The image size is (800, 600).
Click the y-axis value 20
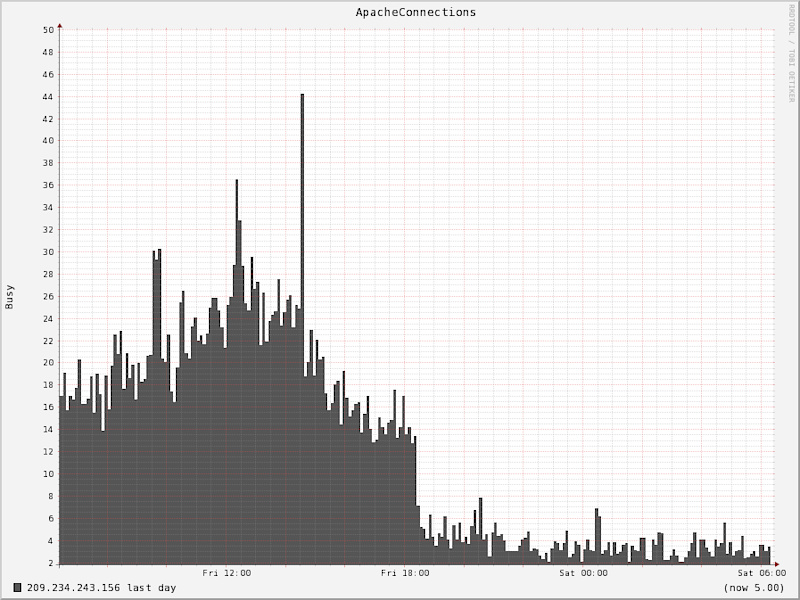tap(48, 363)
